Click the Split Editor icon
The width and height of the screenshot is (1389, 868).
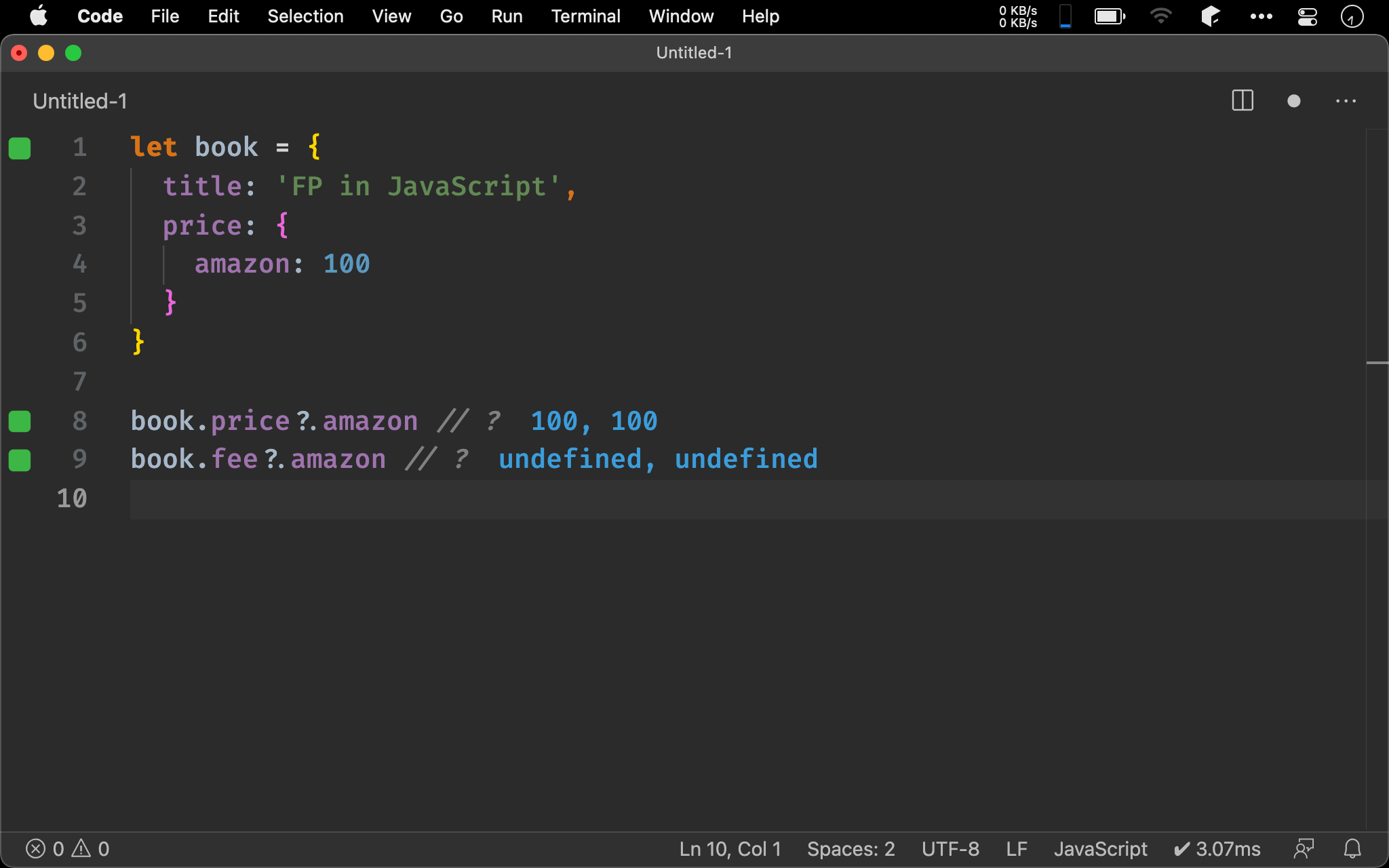click(1243, 101)
